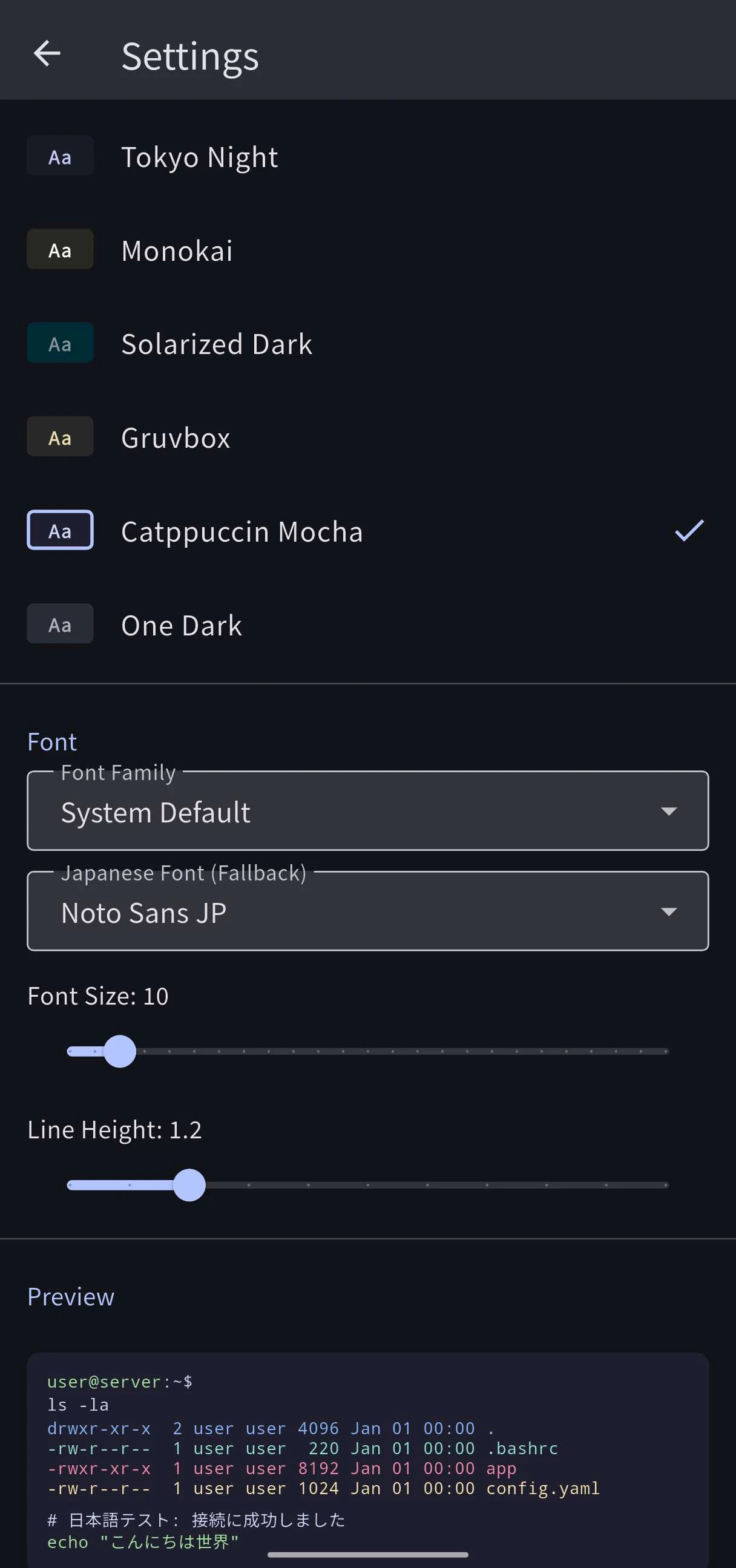The height and width of the screenshot is (1568, 736).
Task: Tap the Android gesture navigation bar
Action: pyautogui.click(x=367, y=1556)
